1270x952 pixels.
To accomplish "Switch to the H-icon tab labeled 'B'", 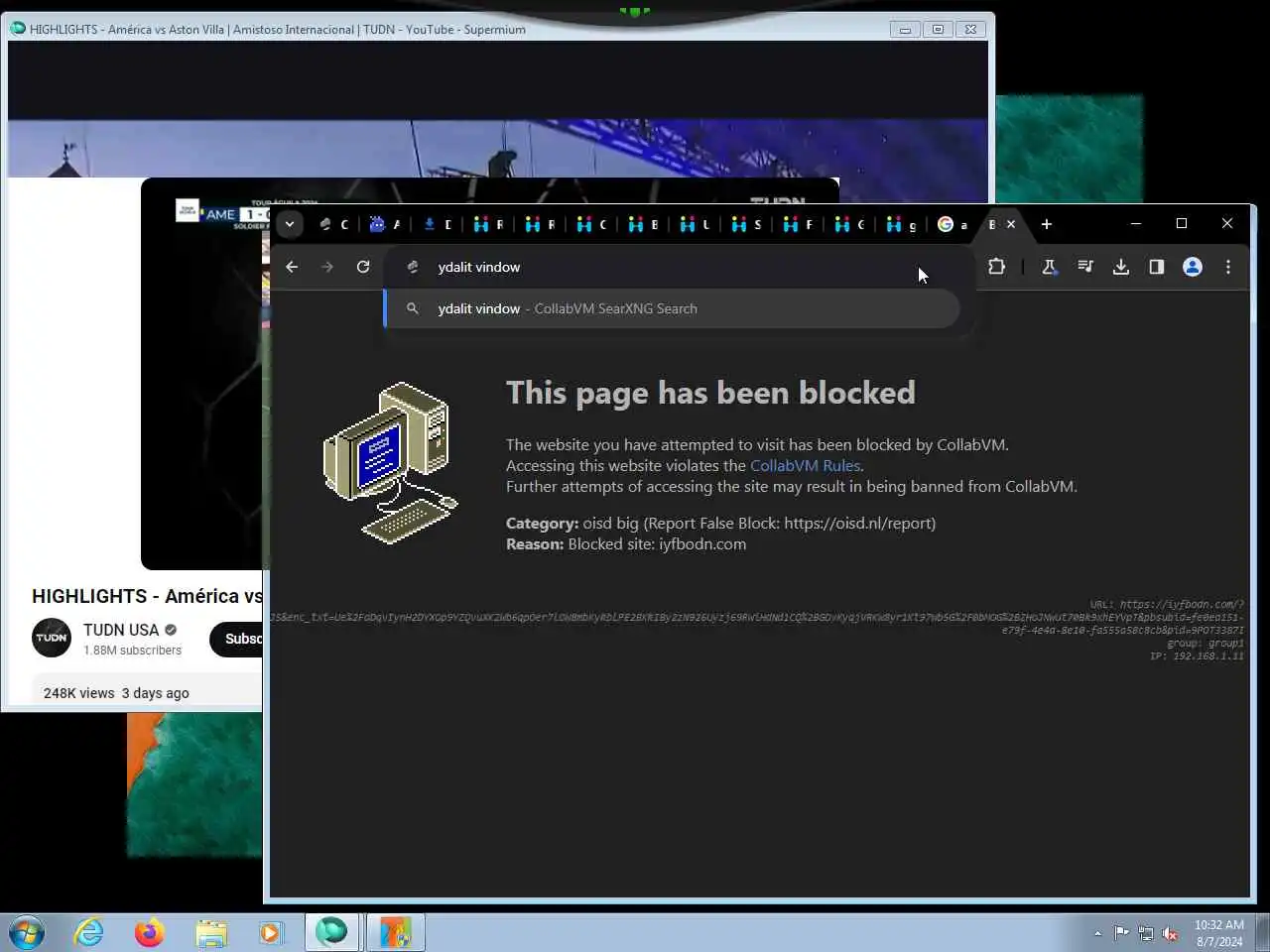I will [643, 224].
